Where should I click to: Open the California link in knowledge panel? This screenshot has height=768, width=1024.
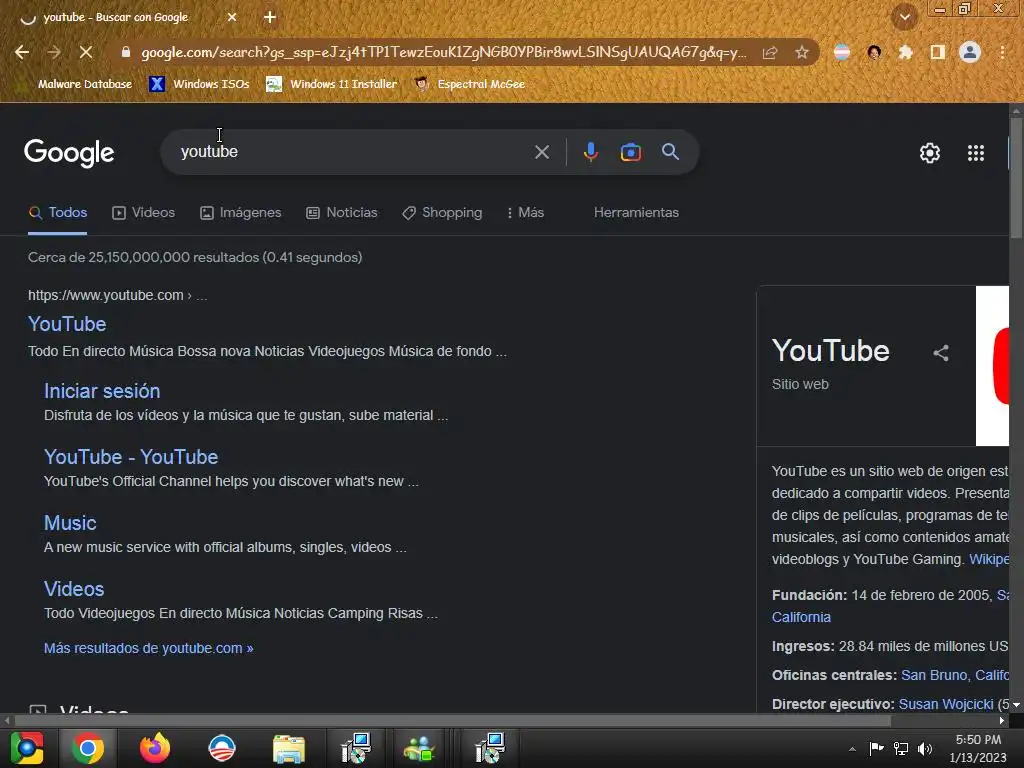(801, 617)
